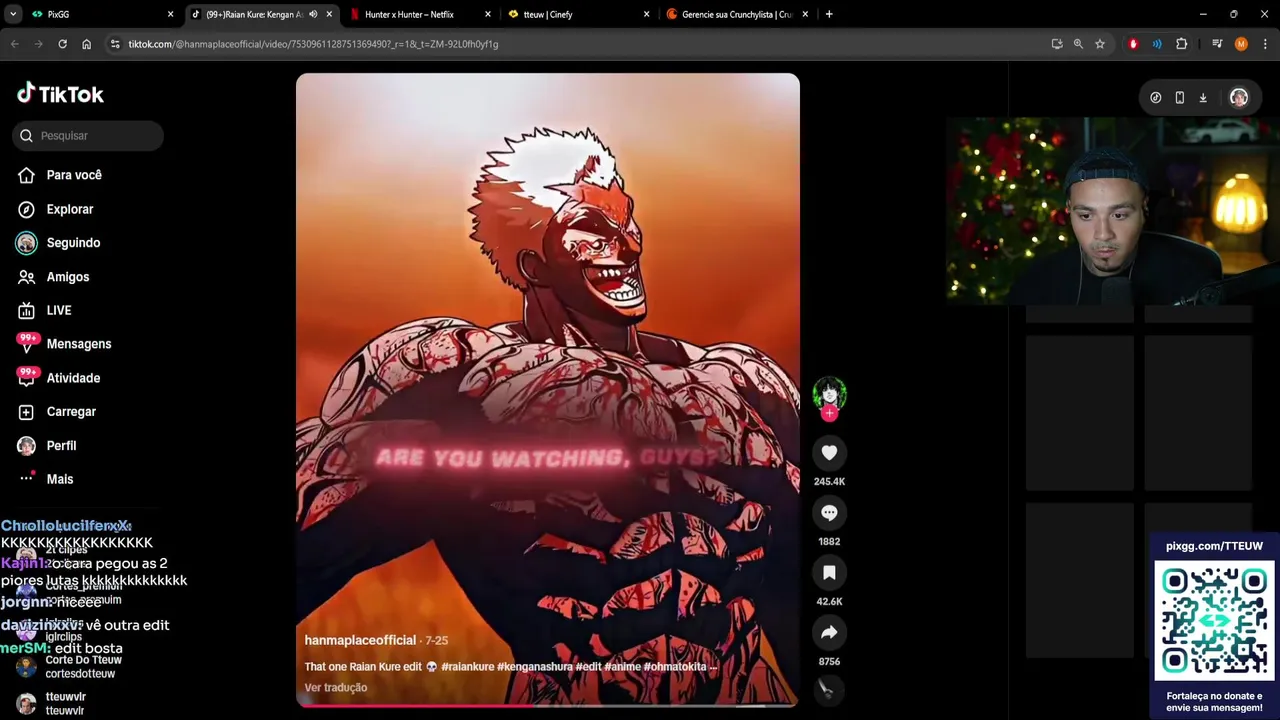
Task: Open the spinning music disc icon
Action: click(x=829, y=689)
